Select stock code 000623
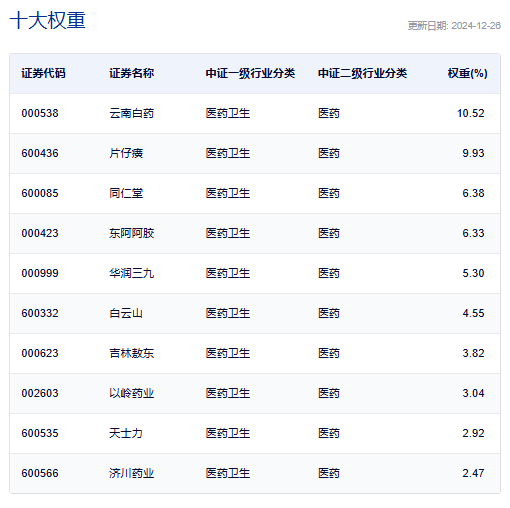Screen dimensions: 510x508 (40, 353)
